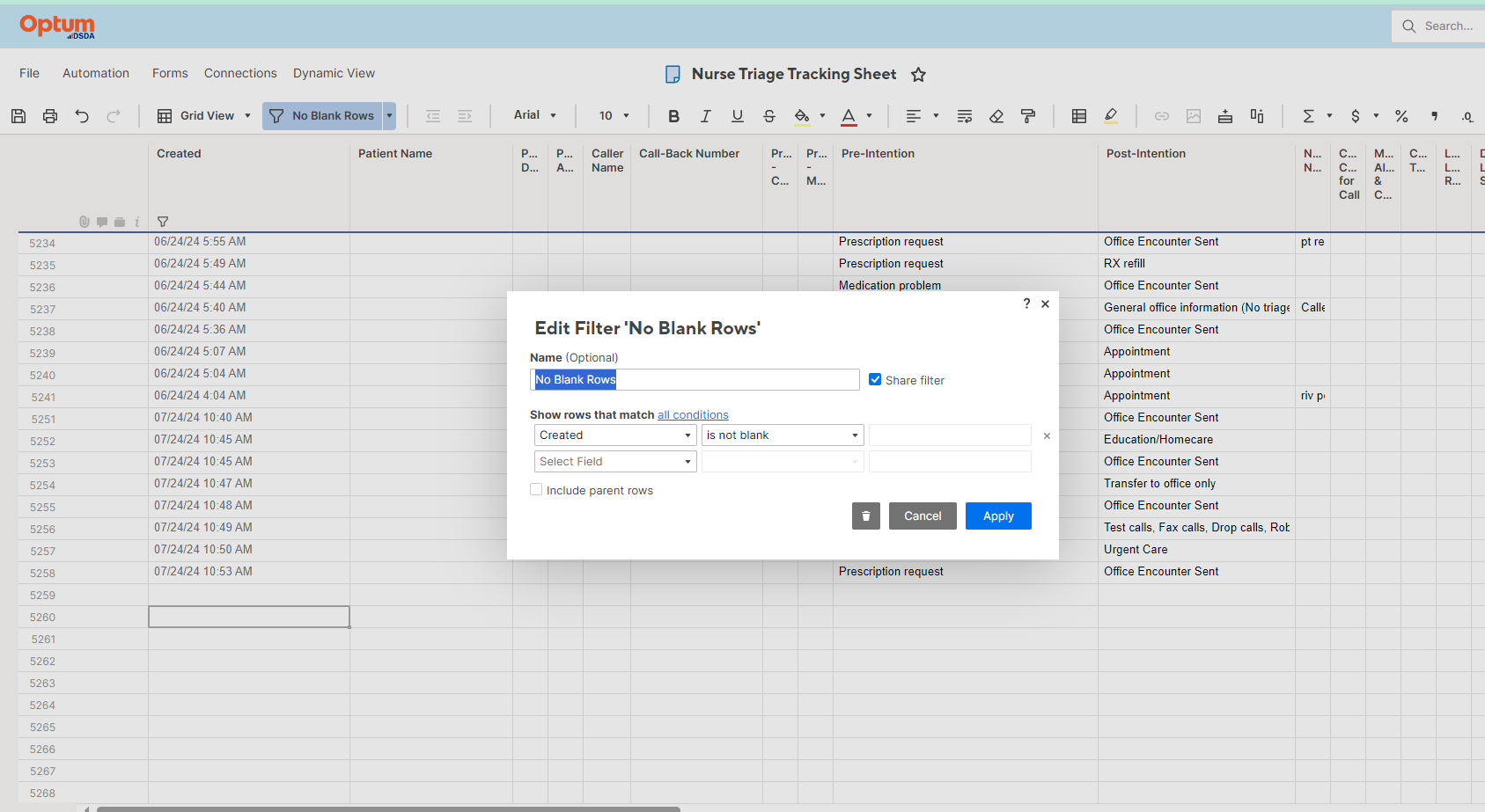This screenshot has width=1485, height=812.
Task: Click the Highlight changes marker icon
Action: pyautogui.click(x=1111, y=116)
